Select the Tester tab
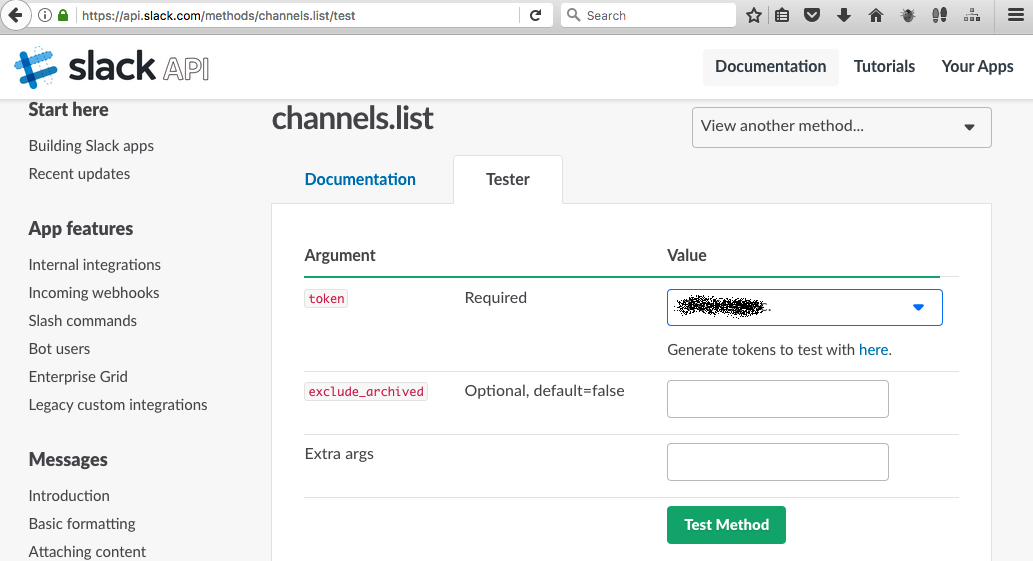The image size is (1033, 561). coord(507,179)
